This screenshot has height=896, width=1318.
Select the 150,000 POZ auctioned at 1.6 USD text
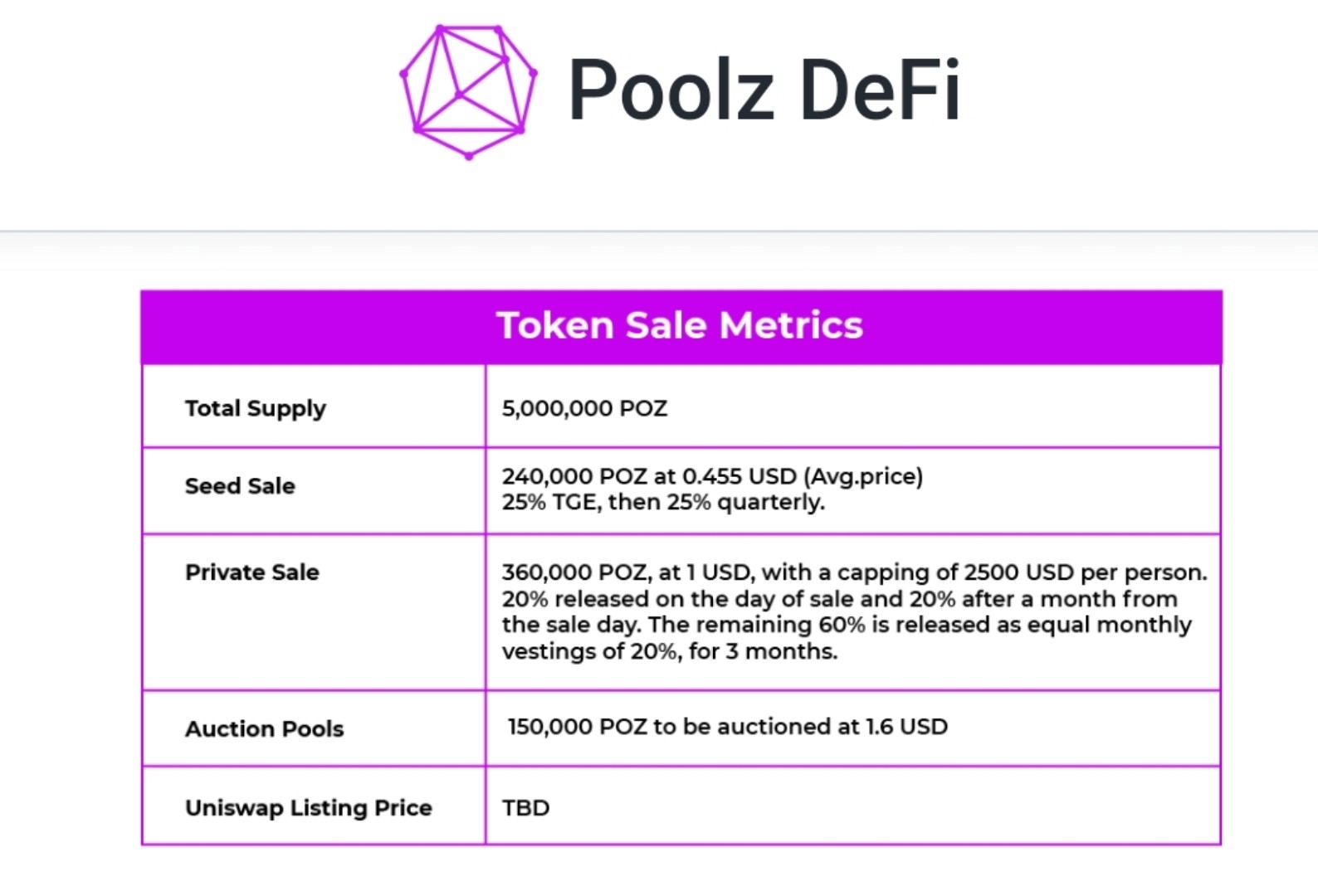pos(728,727)
